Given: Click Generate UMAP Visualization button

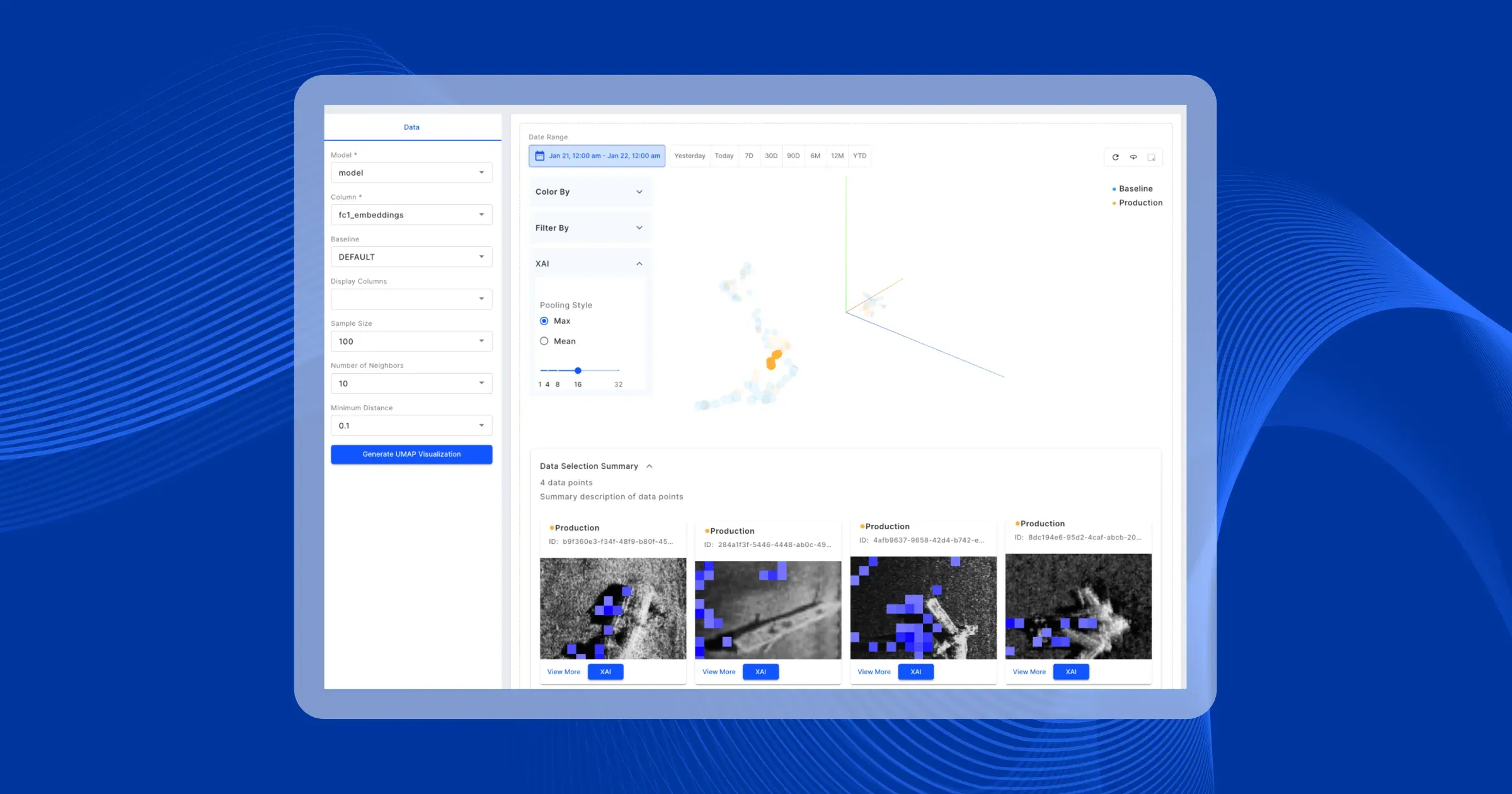Looking at the screenshot, I should point(411,454).
